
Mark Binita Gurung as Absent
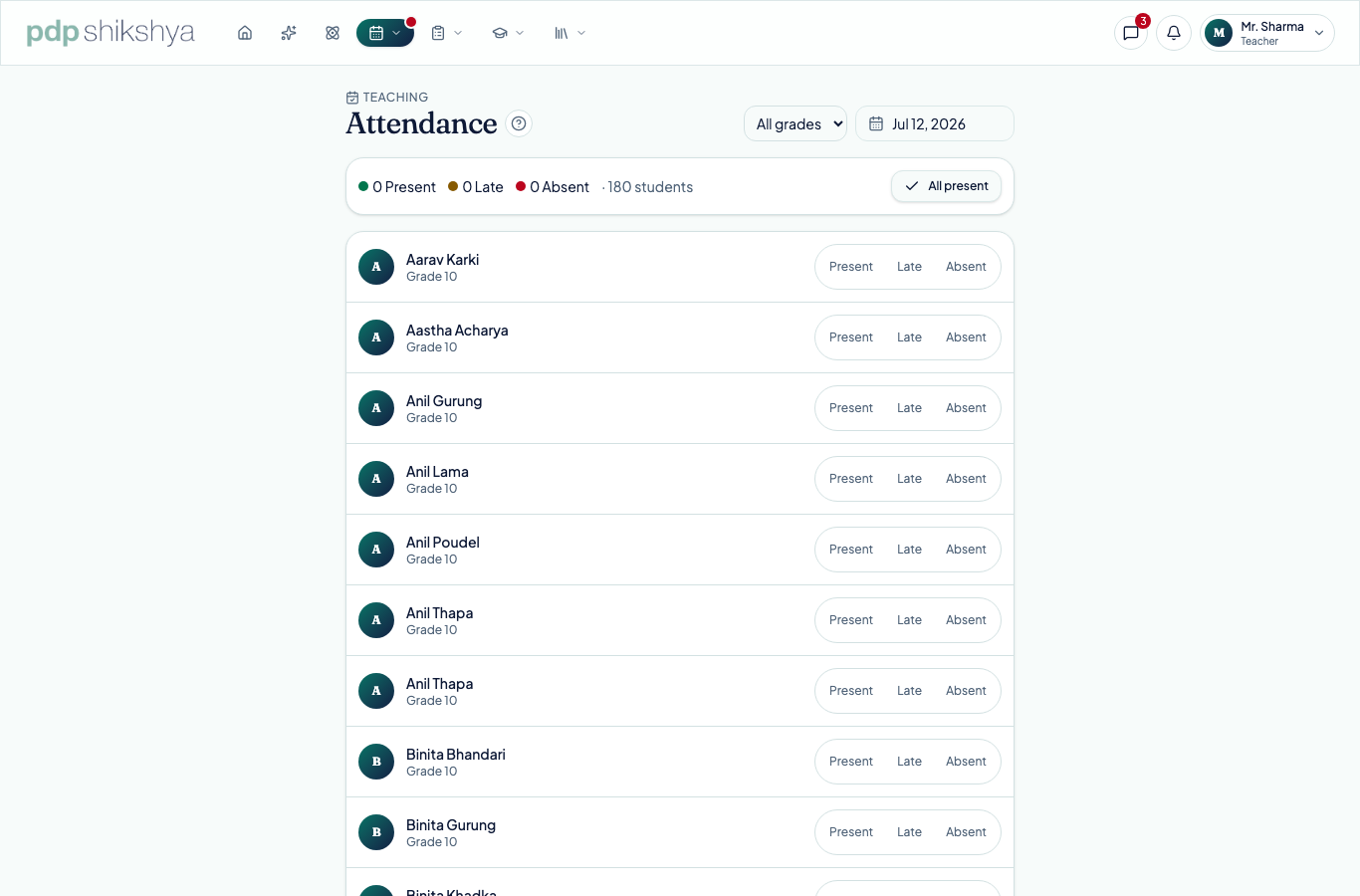(x=966, y=832)
